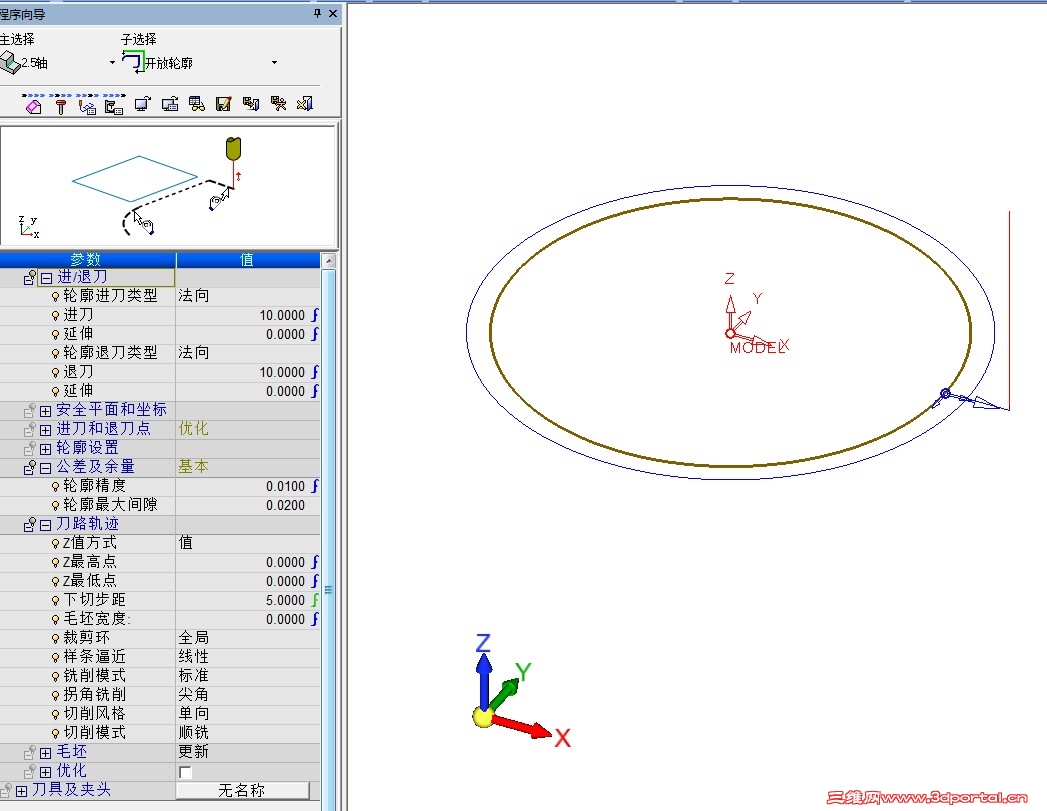Viewport: 1047px width, 811px height.
Task: Click the lock icon beside 刀路轨迹
Action: tap(29, 525)
